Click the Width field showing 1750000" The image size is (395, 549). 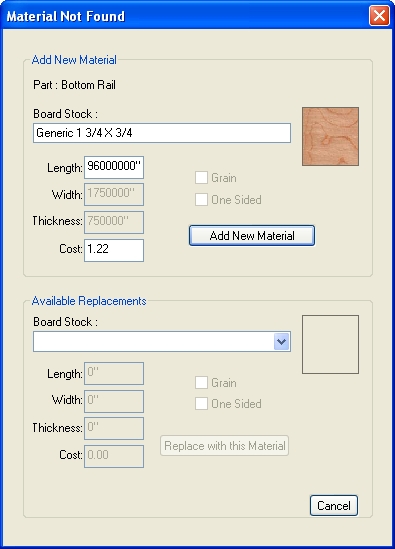pos(114,194)
